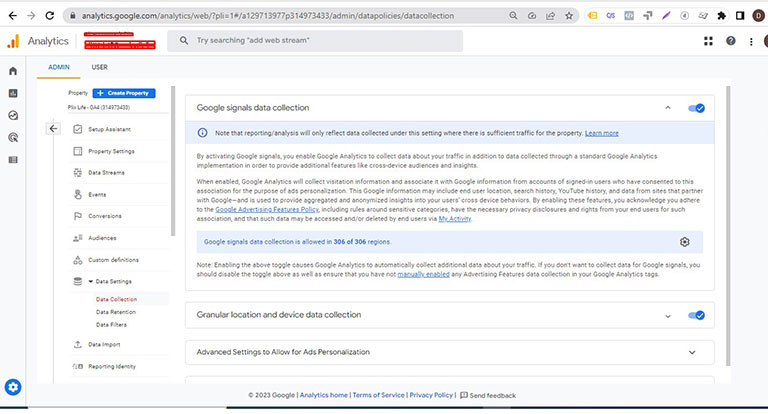This screenshot has width=768, height=414.
Task: Click the Analytics logo
Action: tap(13, 41)
